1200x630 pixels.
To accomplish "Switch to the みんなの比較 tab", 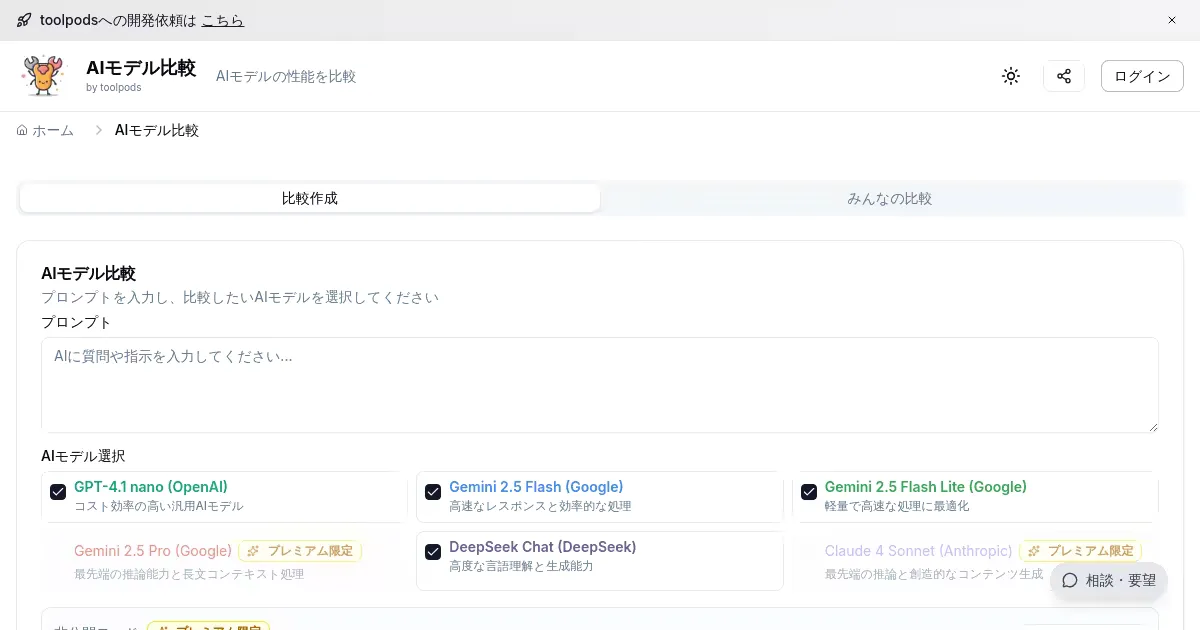I will coord(889,198).
